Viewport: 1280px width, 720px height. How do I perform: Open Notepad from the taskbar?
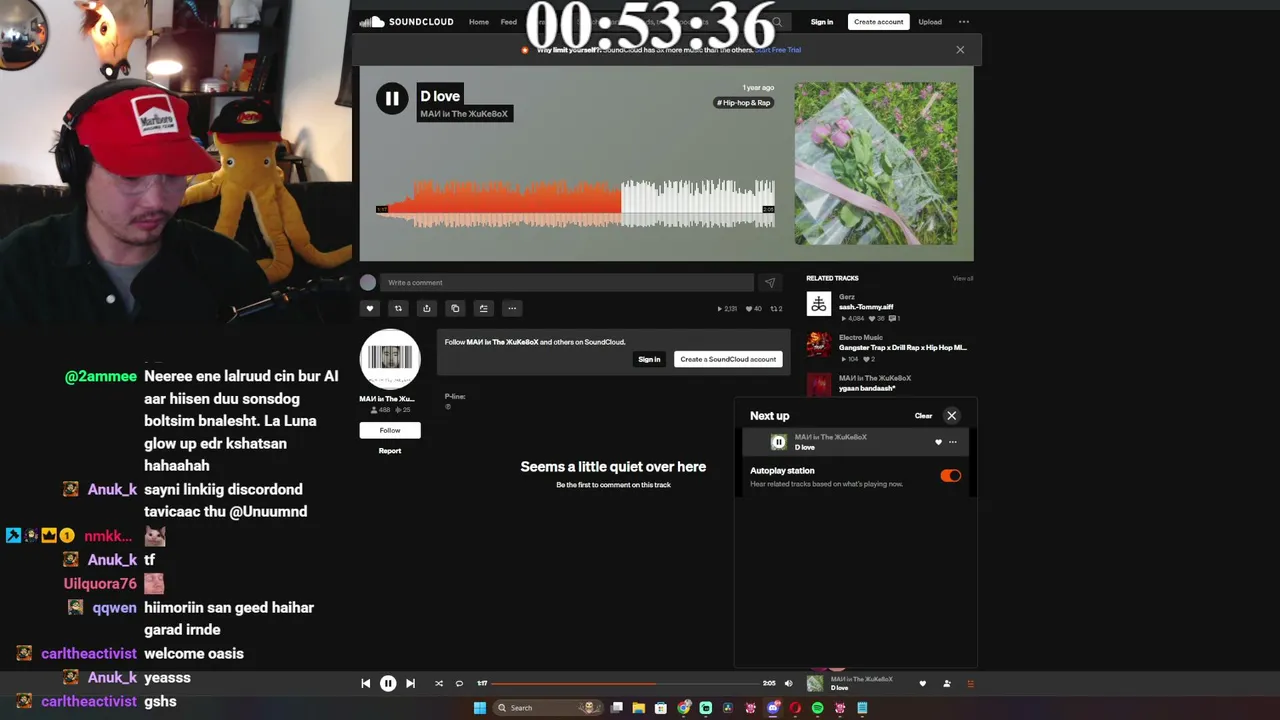862,708
